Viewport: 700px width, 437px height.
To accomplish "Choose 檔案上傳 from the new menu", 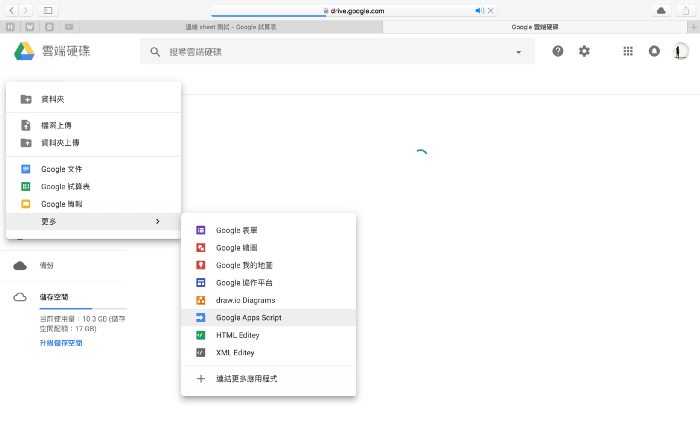I will [93, 125].
